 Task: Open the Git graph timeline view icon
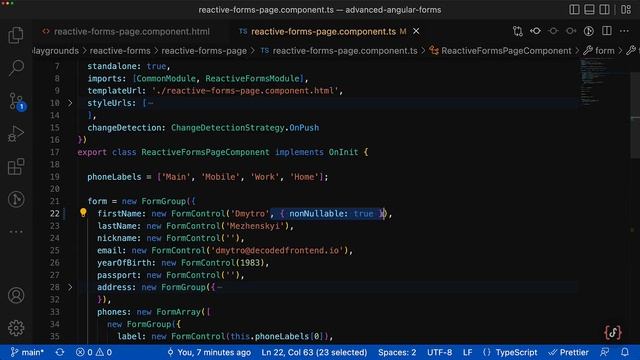pyautogui.click(x=16, y=199)
